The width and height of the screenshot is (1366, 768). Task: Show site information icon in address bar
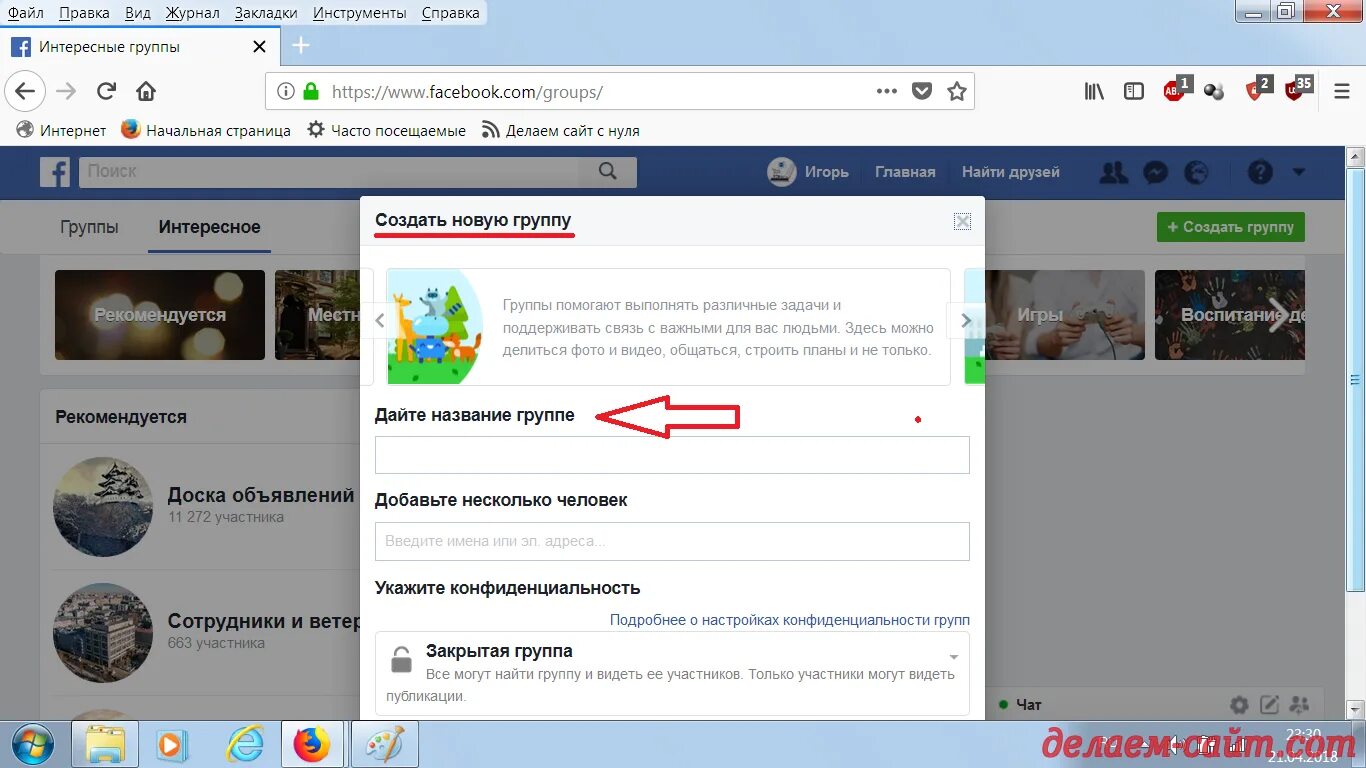[286, 91]
